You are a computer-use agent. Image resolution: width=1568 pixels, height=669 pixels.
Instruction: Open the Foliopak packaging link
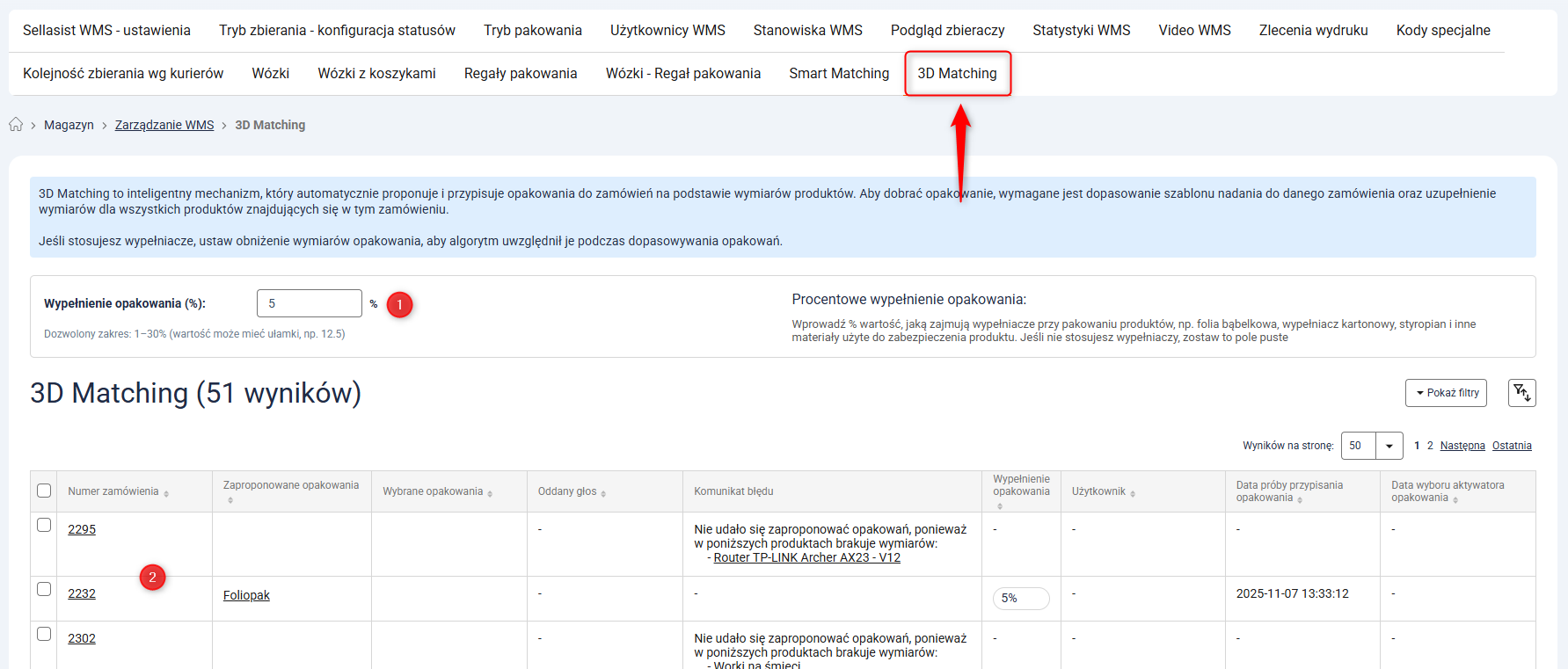(x=246, y=595)
